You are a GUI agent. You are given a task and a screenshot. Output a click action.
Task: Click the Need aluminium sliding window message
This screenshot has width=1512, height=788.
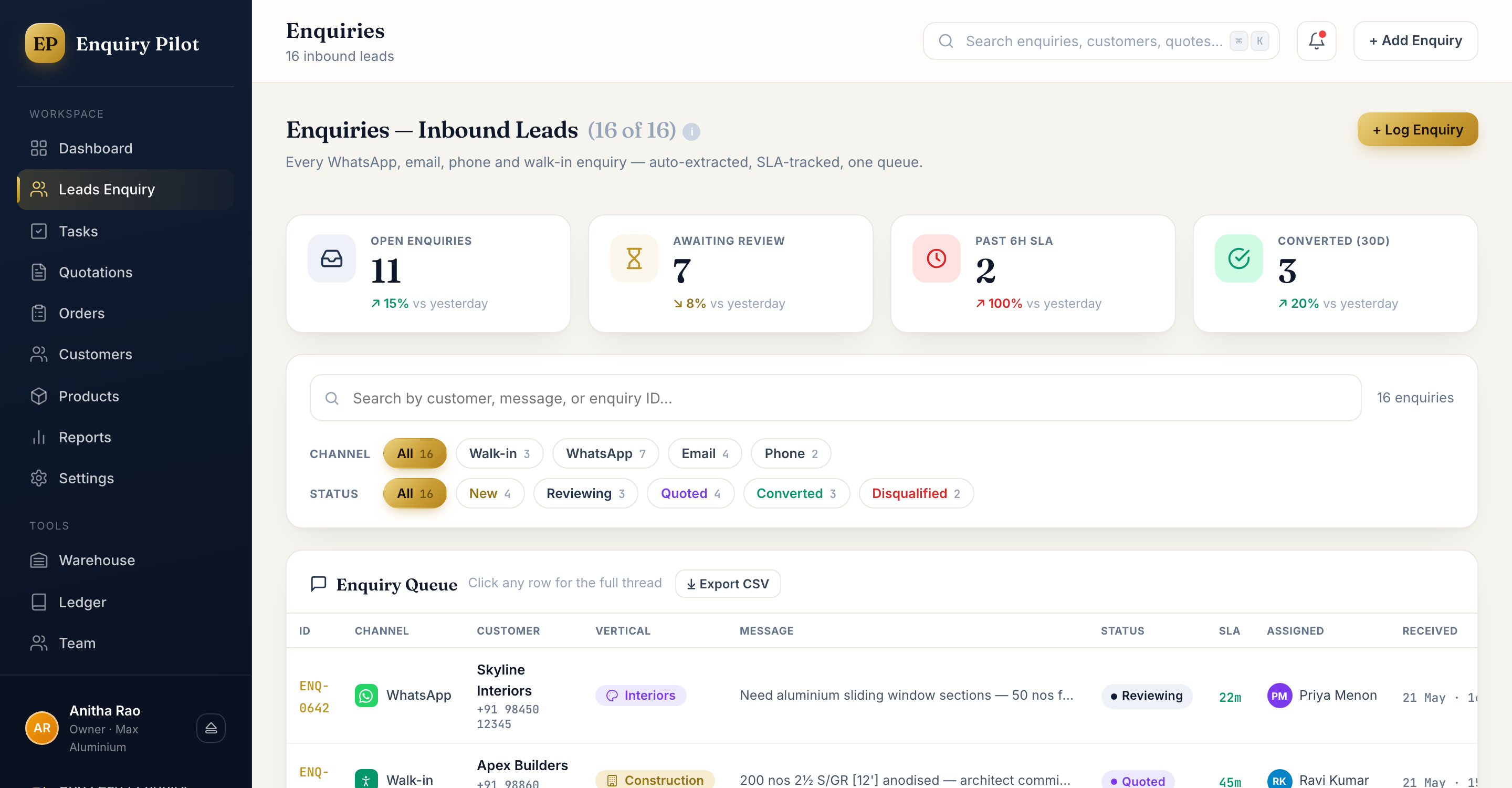906,695
